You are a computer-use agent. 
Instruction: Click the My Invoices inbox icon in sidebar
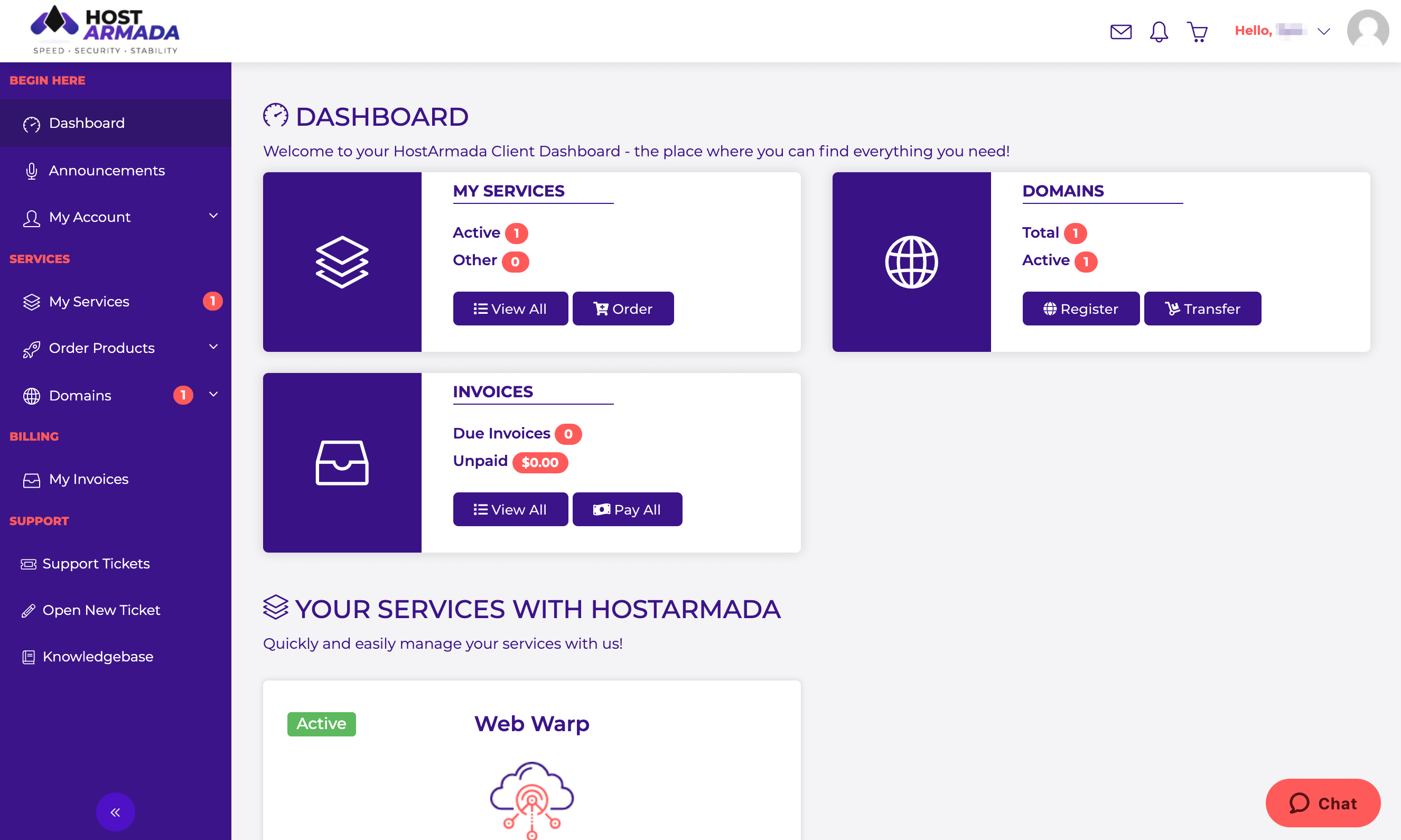tap(32, 480)
